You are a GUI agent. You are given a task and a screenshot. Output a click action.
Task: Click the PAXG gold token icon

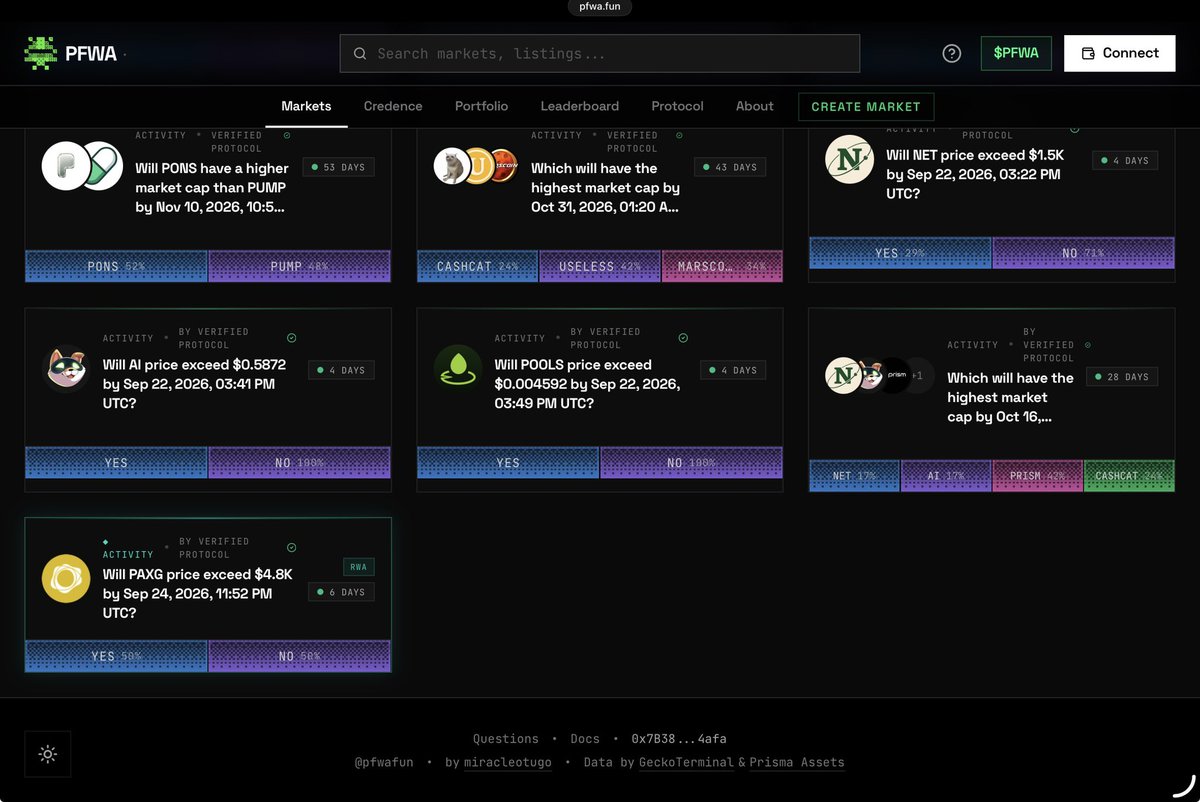[66, 579]
